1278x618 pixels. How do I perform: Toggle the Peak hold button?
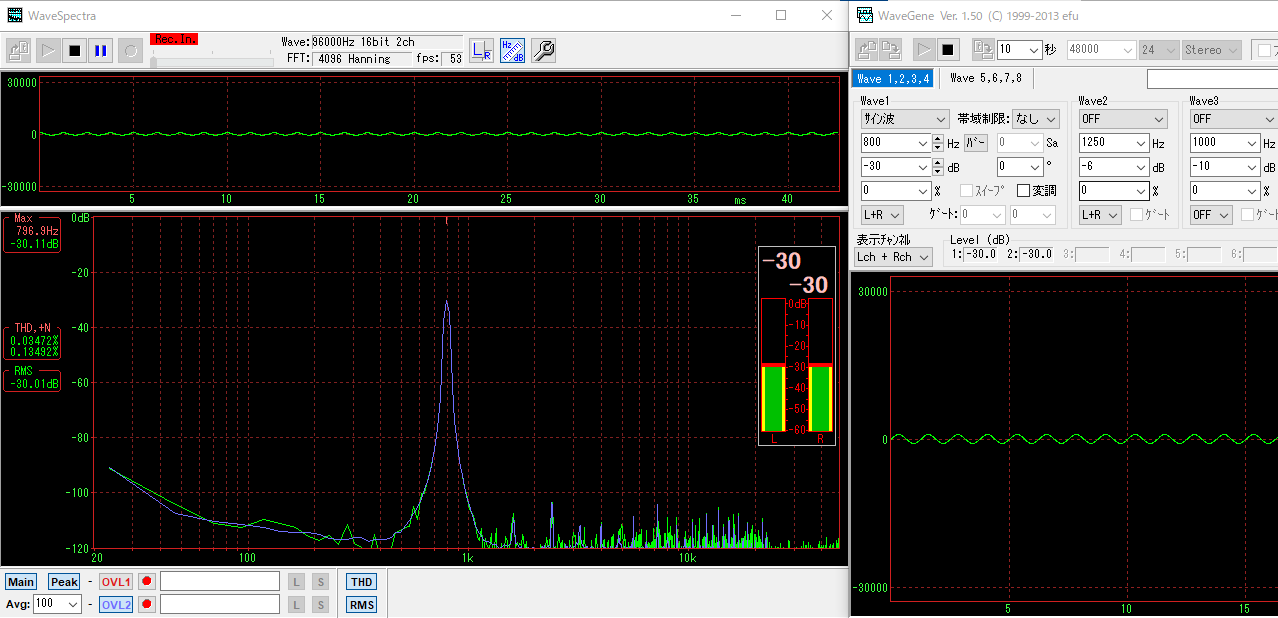[x=64, y=582]
